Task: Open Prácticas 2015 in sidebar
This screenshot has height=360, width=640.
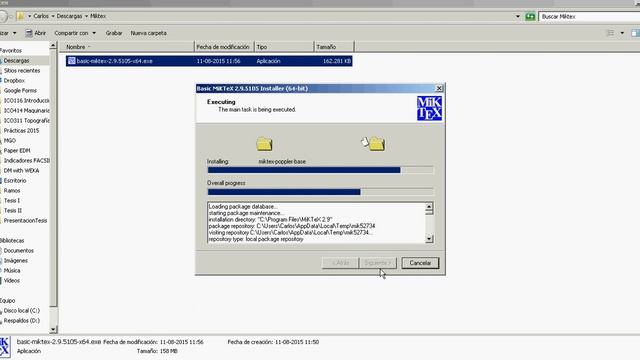Action: (21, 131)
